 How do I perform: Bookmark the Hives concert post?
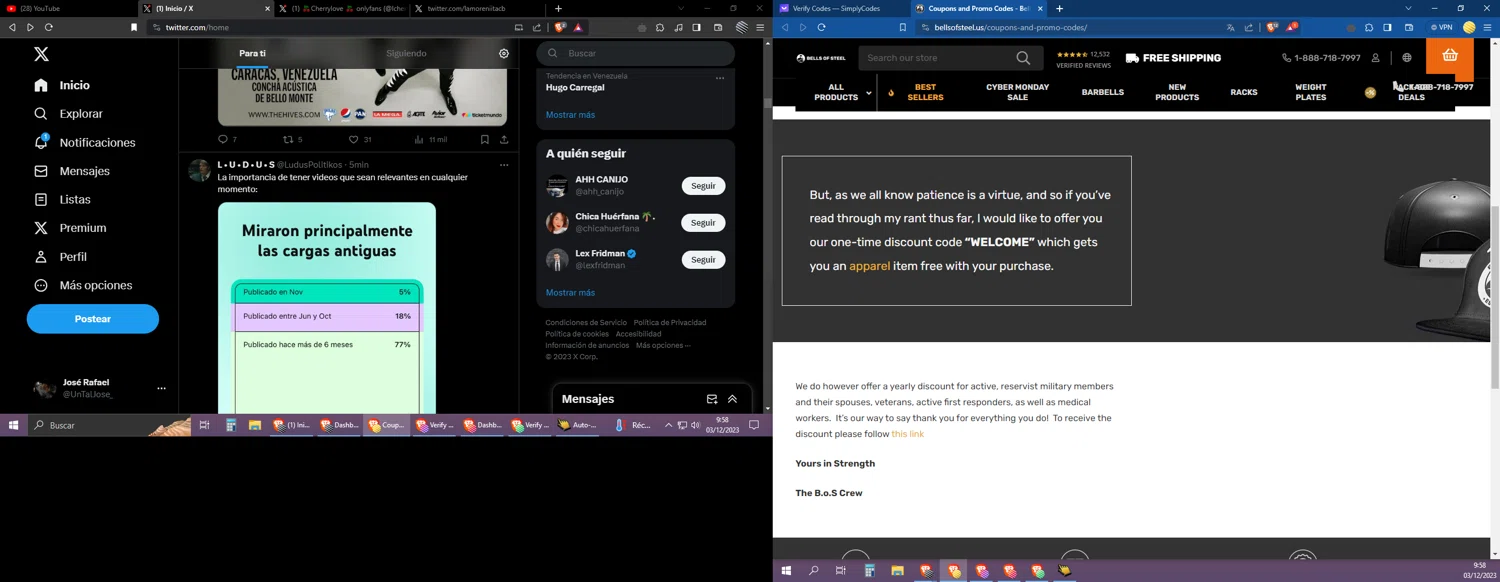coord(485,139)
